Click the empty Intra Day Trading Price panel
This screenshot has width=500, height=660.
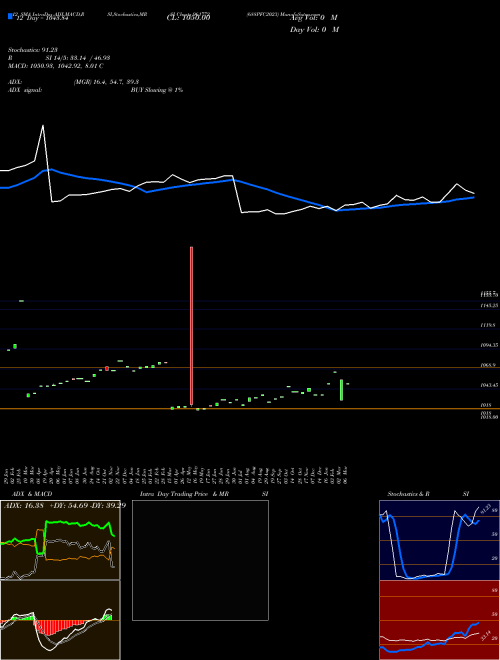[200, 560]
